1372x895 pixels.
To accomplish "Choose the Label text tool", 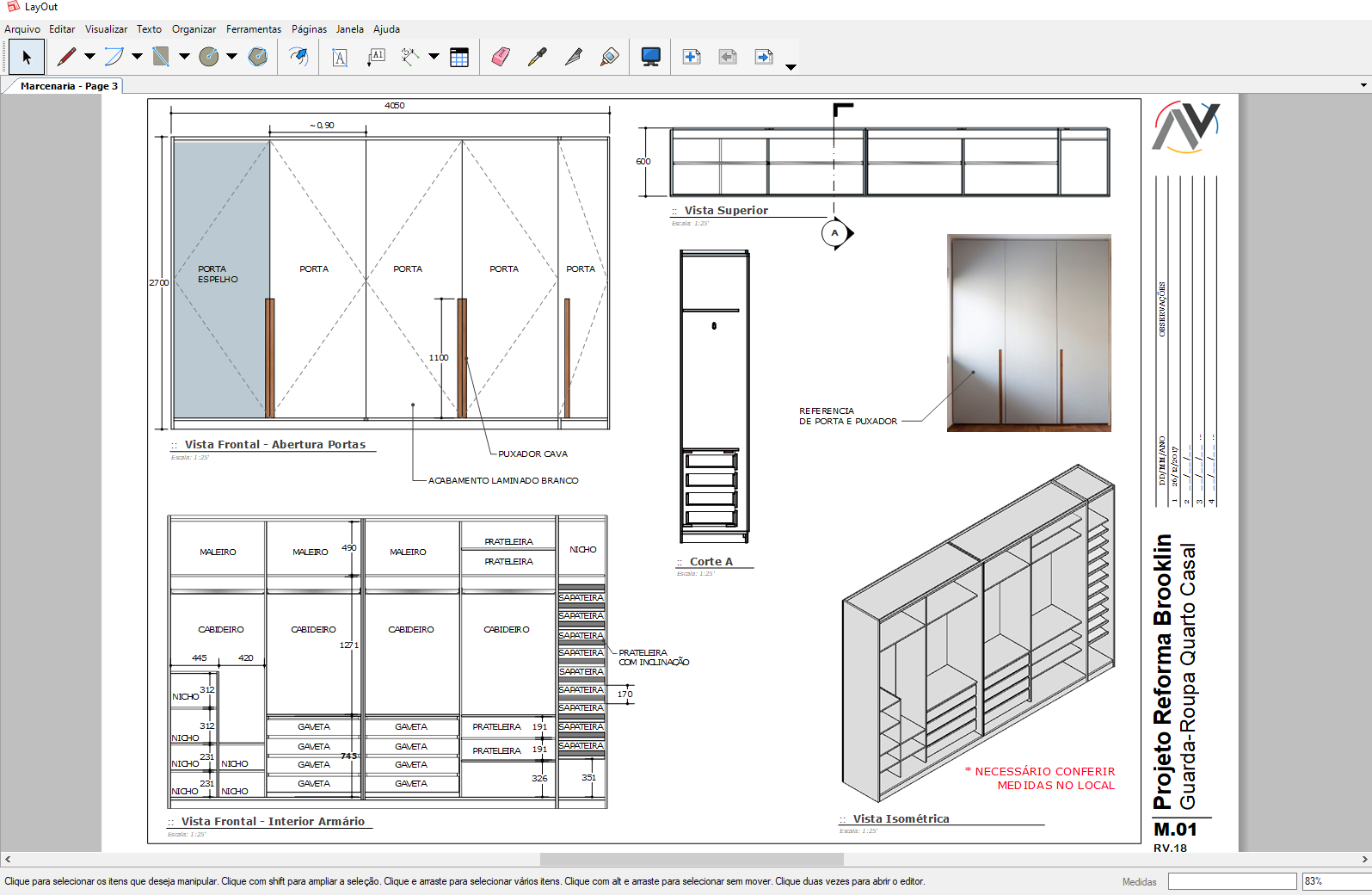I will 376,57.
